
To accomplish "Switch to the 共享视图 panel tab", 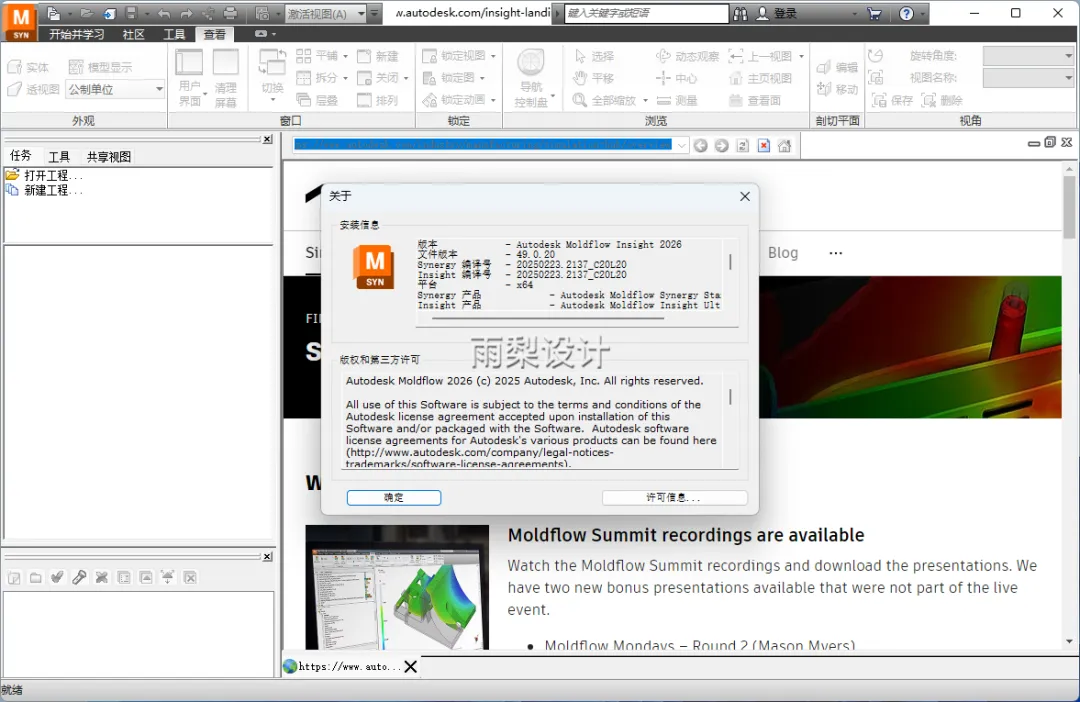I will click(x=109, y=156).
